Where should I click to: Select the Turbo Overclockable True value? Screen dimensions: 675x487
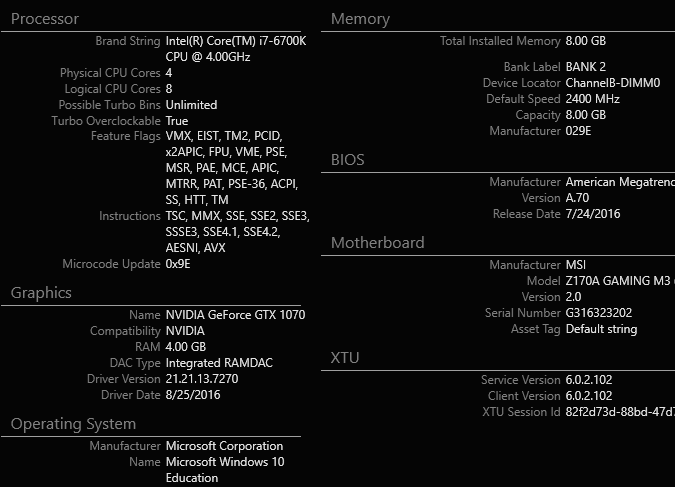177,121
